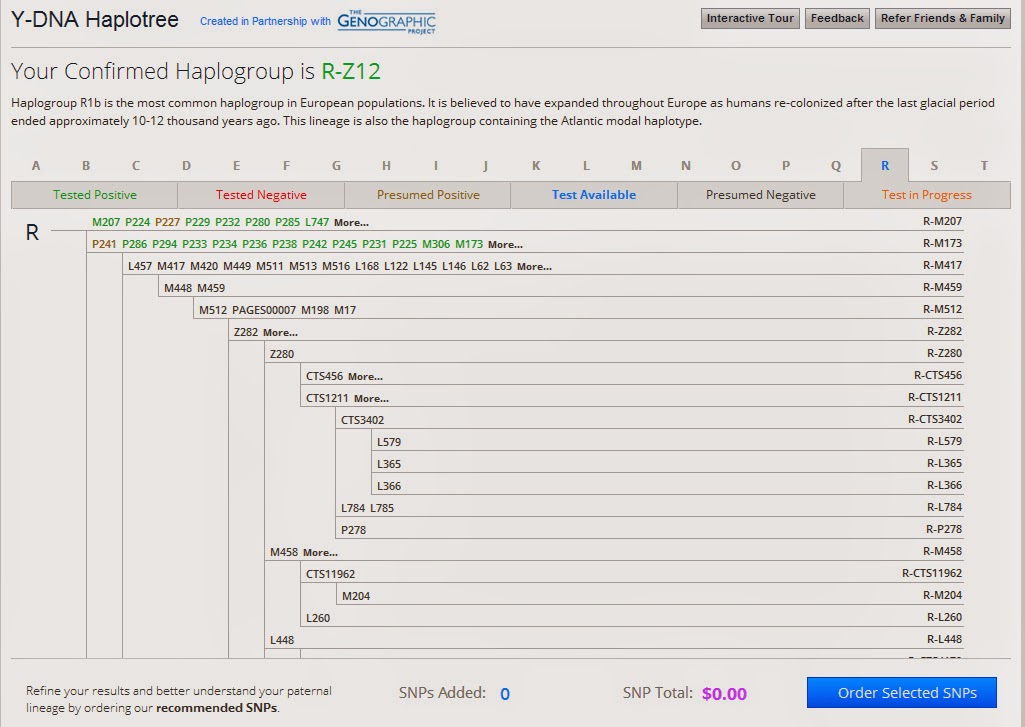Viewport: 1025px width, 727px height.
Task: Expand More... next to CTS456
Action: (x=365, y=377)
